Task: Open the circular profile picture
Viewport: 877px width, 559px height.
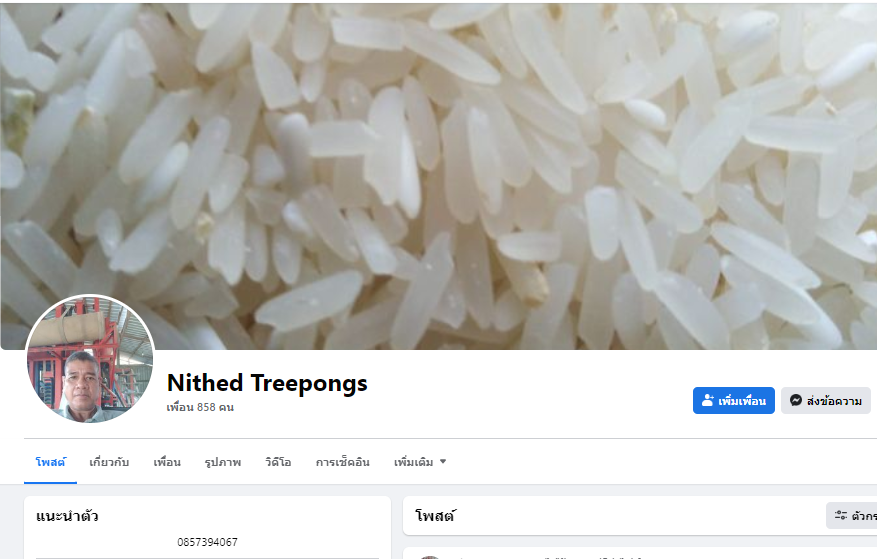Action: (x=89, y=359)
